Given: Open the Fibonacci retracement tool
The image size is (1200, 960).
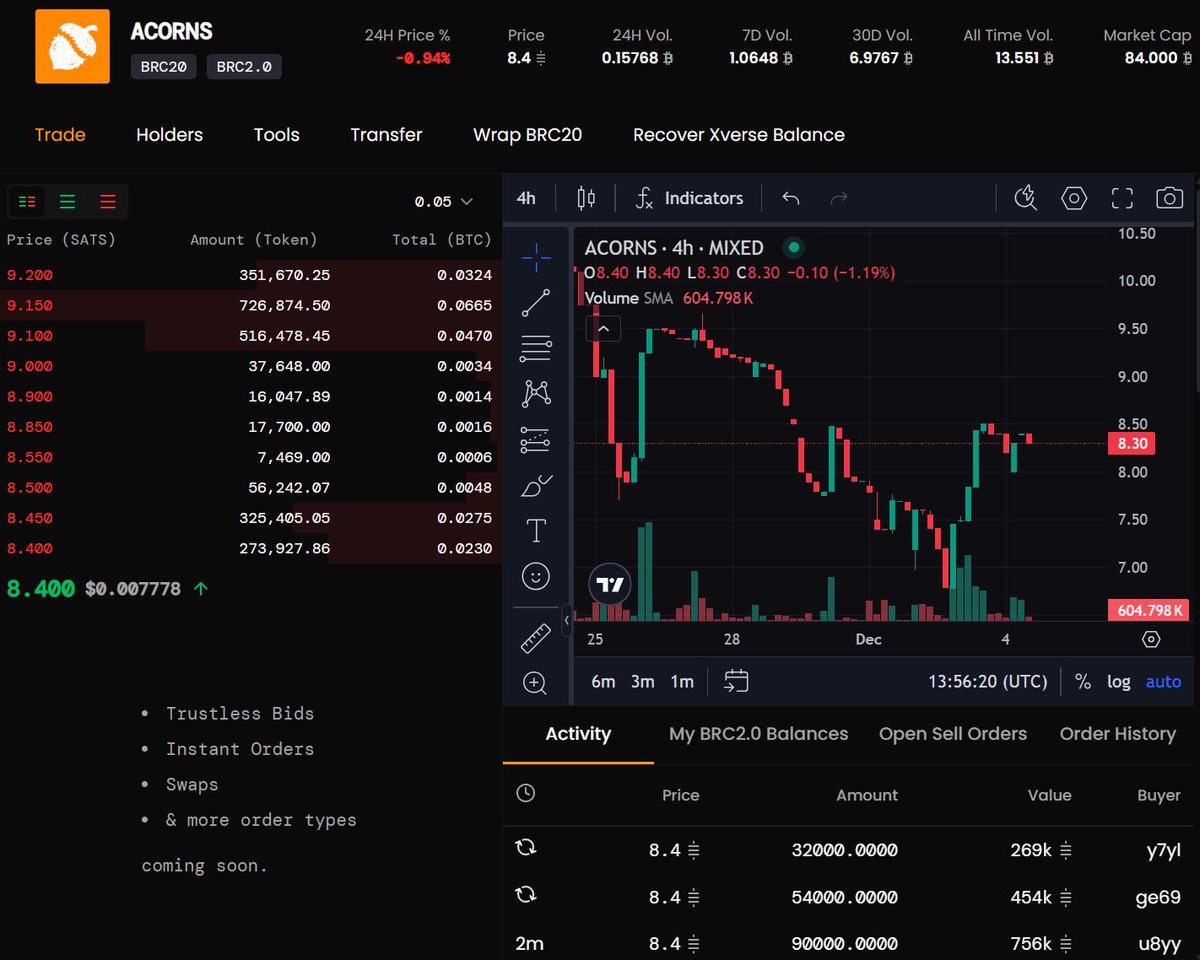Looking at the screenshot, I should point(536,348).
